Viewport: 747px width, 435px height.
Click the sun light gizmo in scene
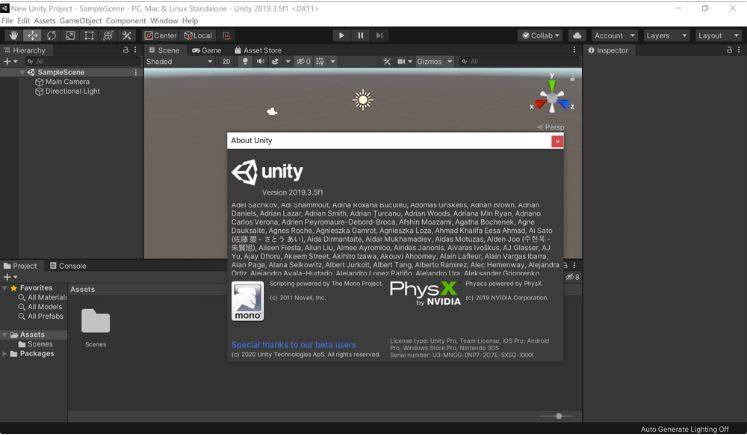[363, 100]
